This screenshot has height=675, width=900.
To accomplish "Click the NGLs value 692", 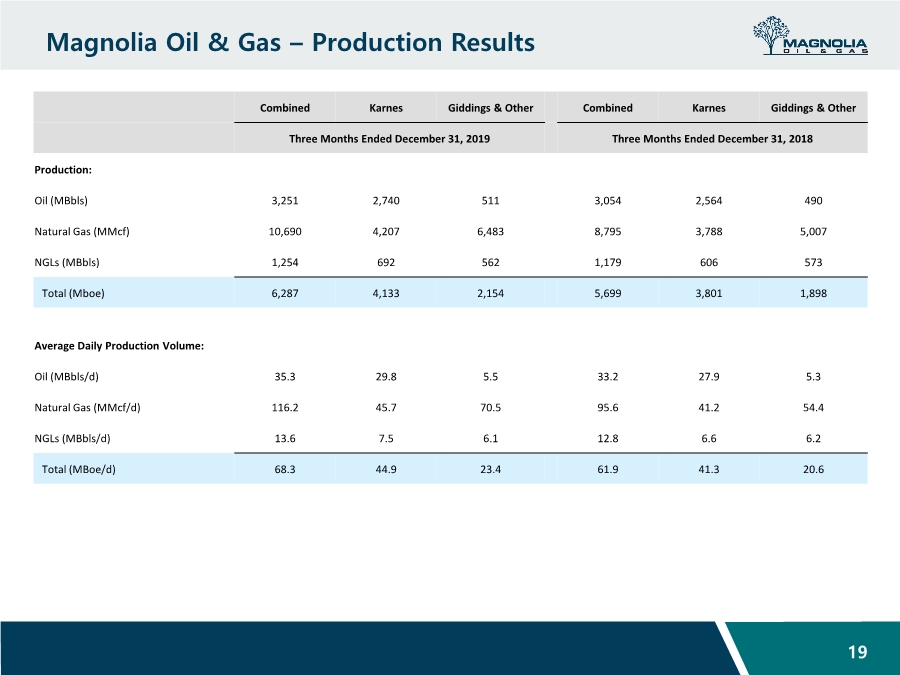I will point(386,262).
